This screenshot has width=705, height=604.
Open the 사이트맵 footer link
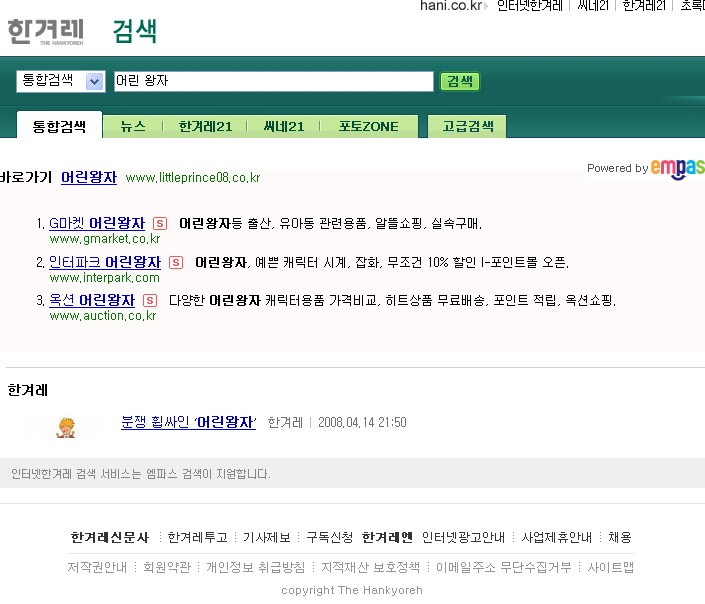[611, 567]
